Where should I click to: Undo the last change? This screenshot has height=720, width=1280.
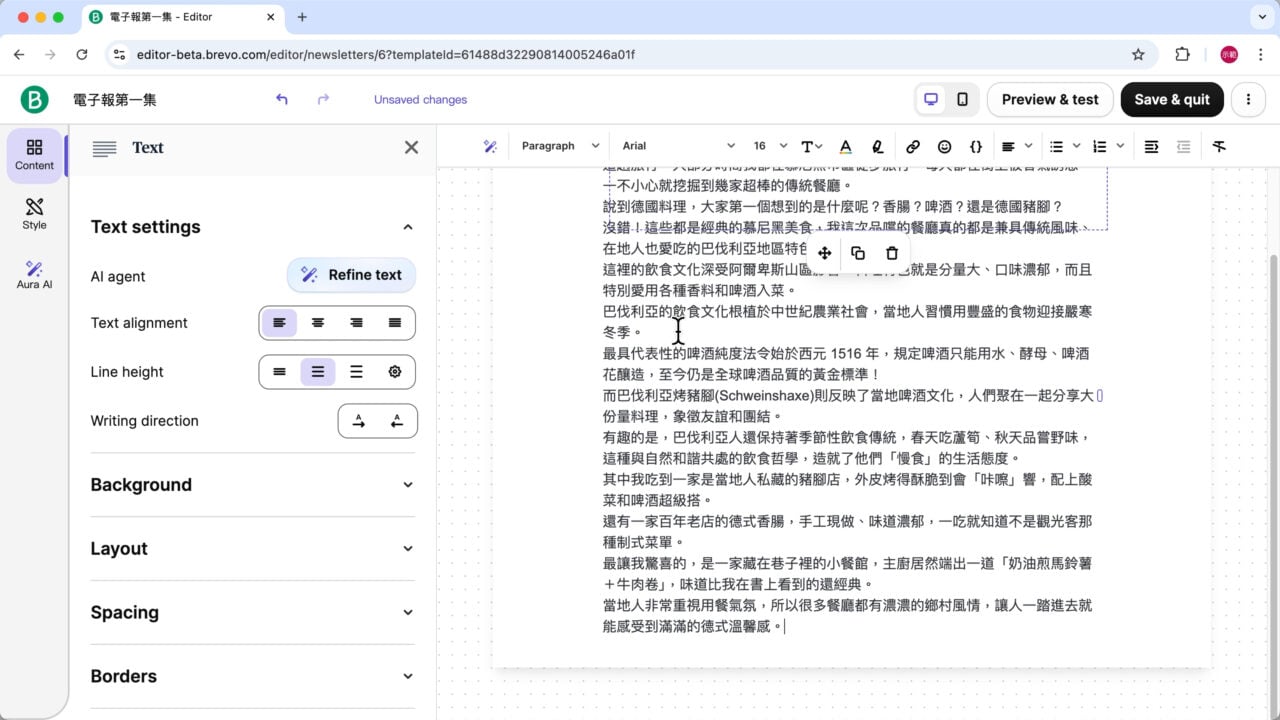click(x=282, y=99)
